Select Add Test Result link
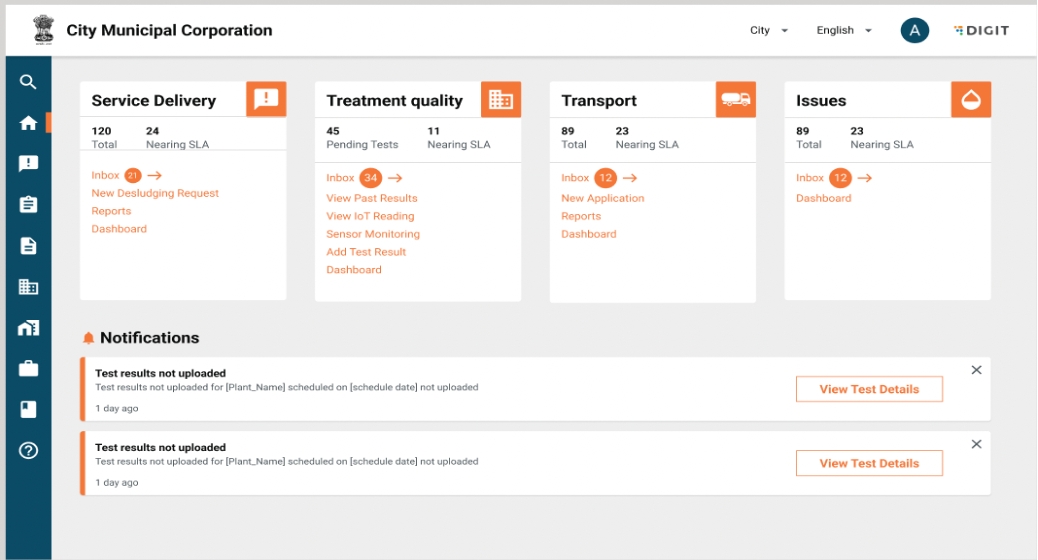Viewport: 1038px width, 560px height. pos(366,252)
